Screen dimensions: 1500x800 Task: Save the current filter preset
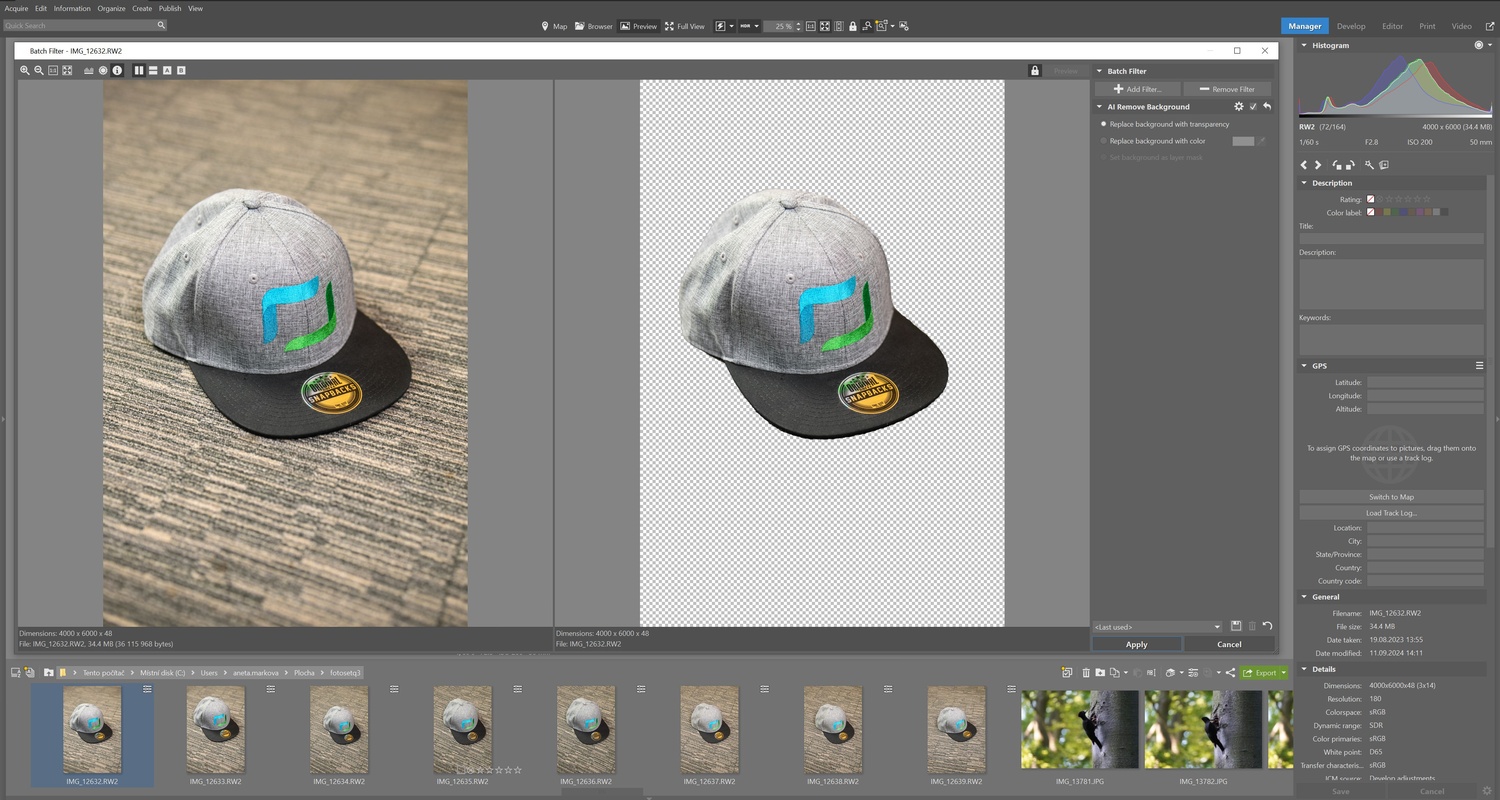click(x=1236, y=626)
